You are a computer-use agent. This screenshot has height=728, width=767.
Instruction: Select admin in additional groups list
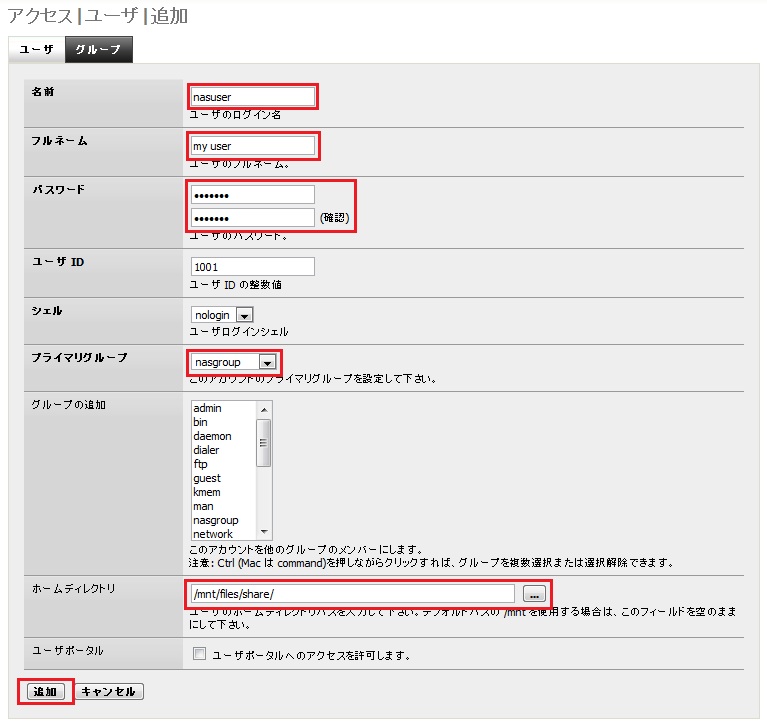(x=208, y=408)
